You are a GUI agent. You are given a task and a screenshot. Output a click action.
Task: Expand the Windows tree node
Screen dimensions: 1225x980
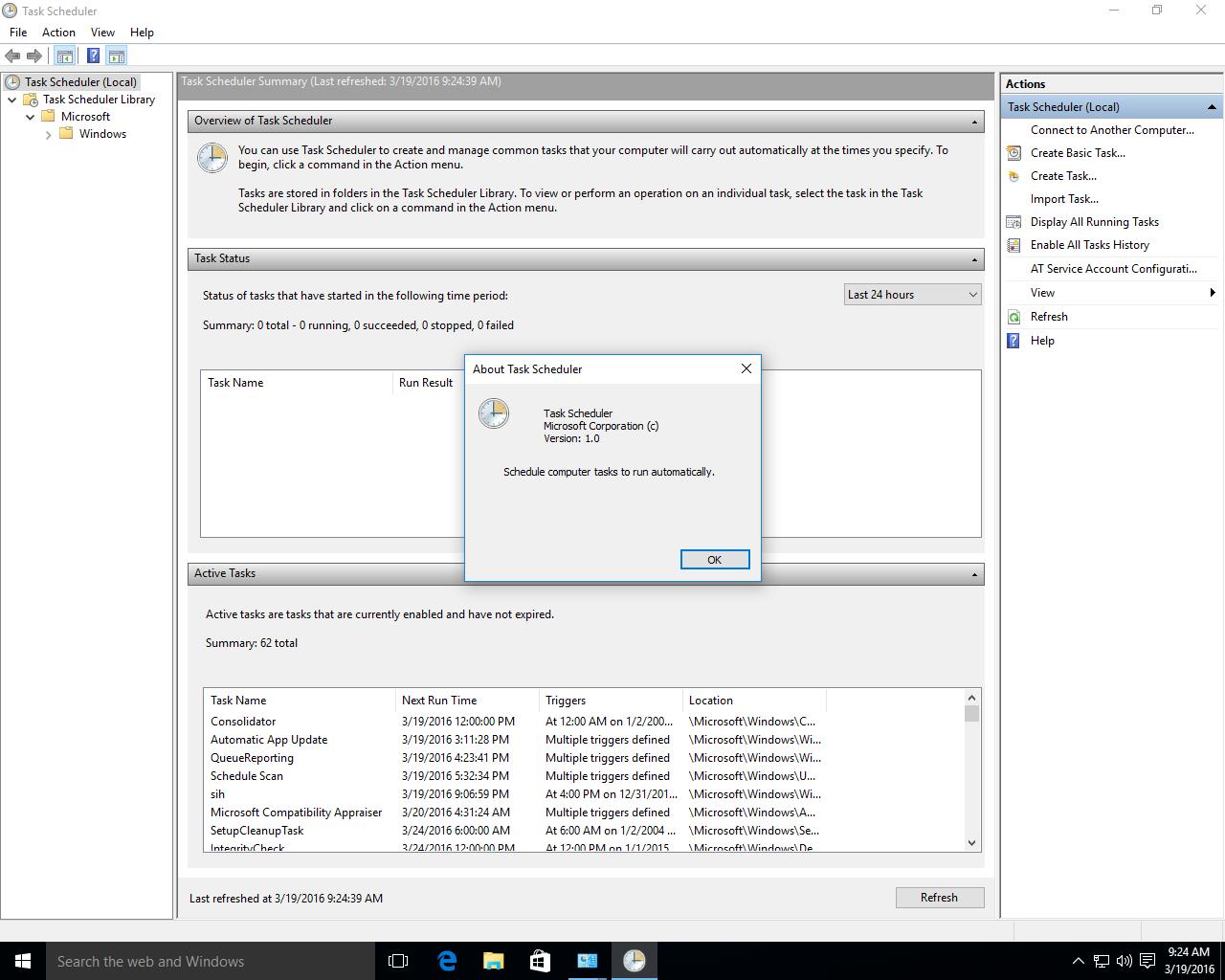click(x=48, y=135)
